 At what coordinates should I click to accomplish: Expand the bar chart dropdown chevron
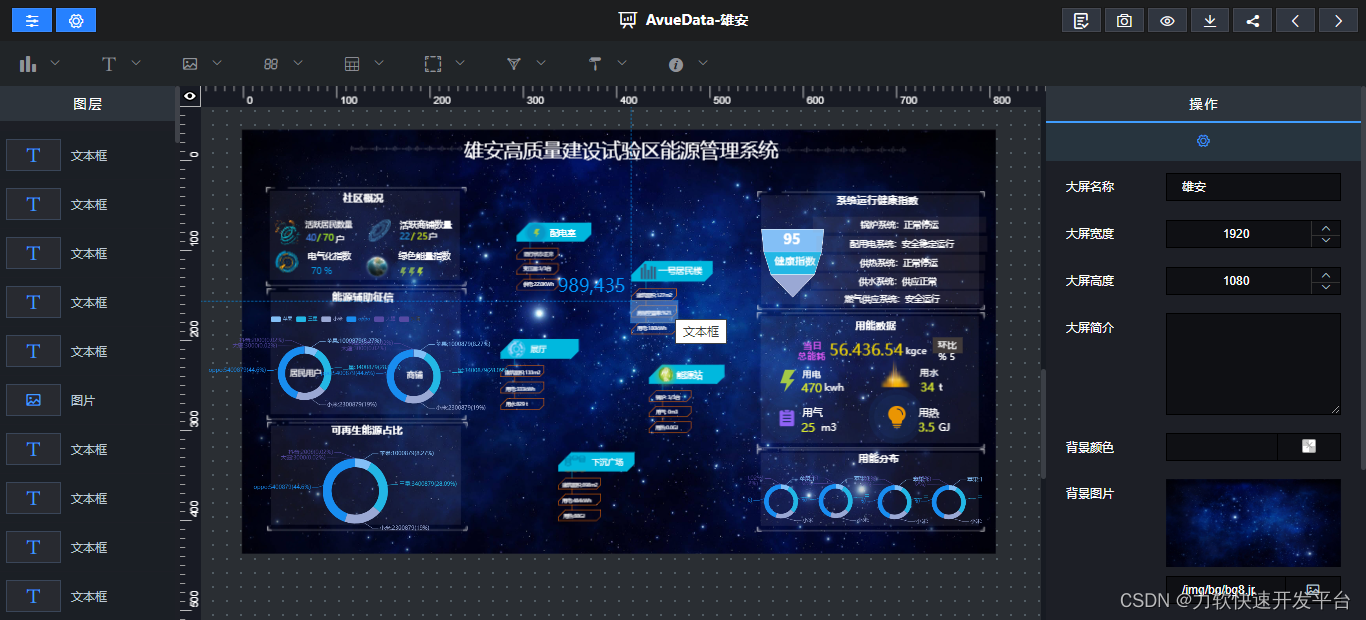pyautogui.click(x=55, y=63)
